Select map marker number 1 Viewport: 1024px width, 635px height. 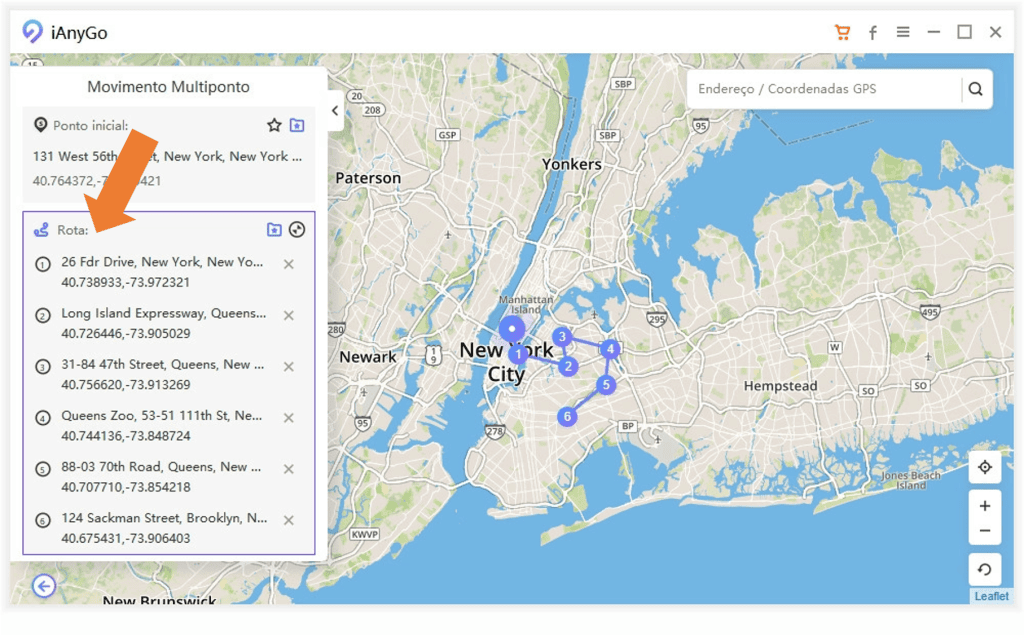tap(519, 354)
